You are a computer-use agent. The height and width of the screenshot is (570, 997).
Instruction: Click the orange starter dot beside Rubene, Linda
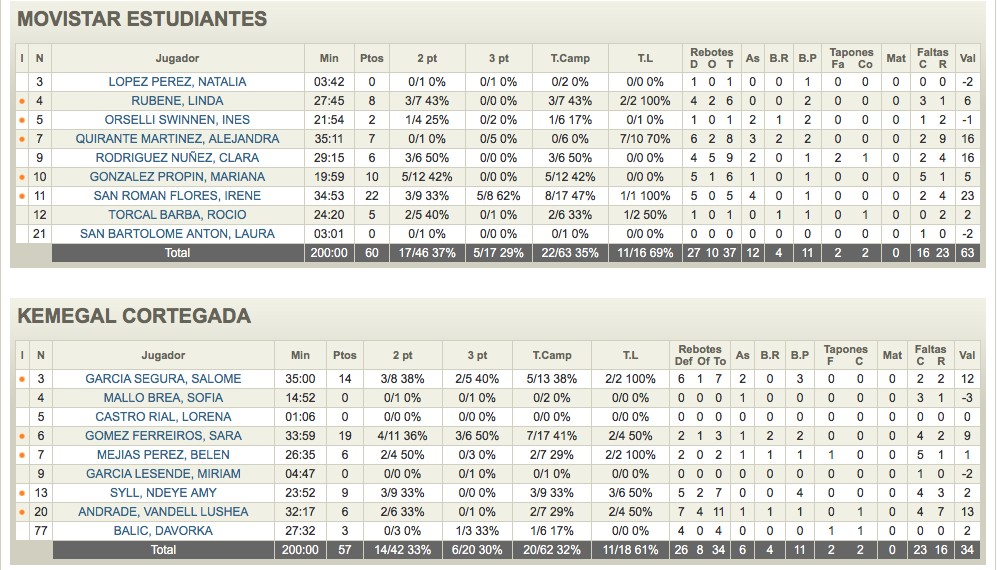click(x=22, y=101)
